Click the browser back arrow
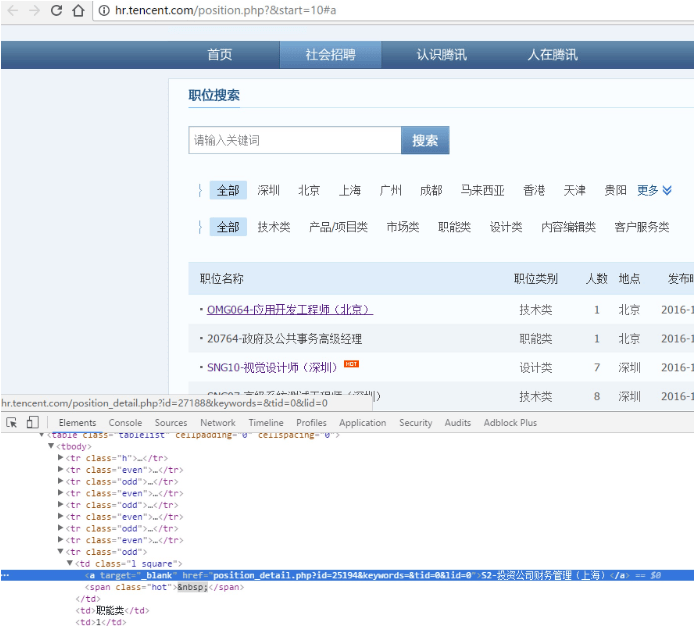 pos(12,10)
